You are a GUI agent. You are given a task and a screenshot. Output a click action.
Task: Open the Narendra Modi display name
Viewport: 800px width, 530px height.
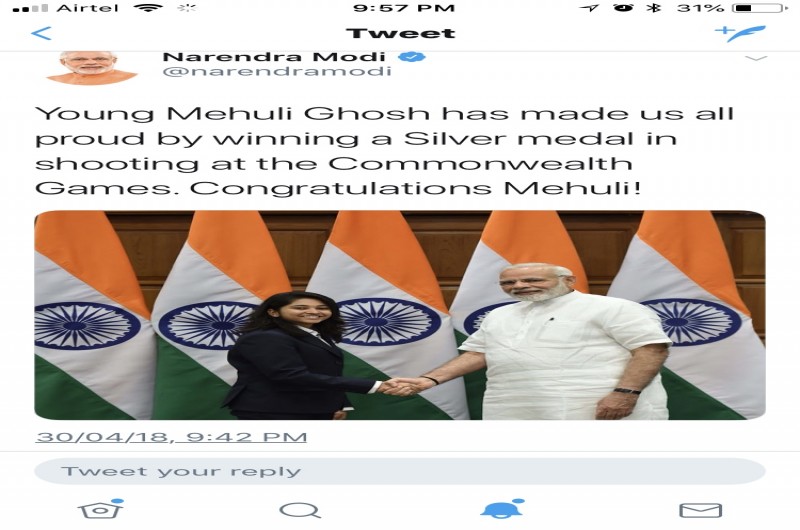coord(273,57)
